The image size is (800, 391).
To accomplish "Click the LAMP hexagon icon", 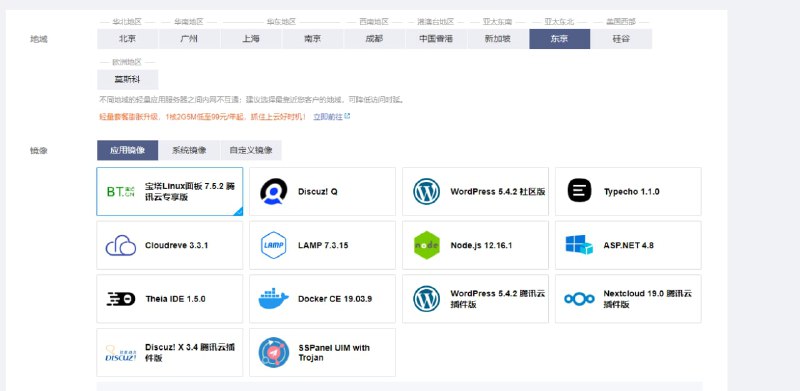I will click(273, 245).
